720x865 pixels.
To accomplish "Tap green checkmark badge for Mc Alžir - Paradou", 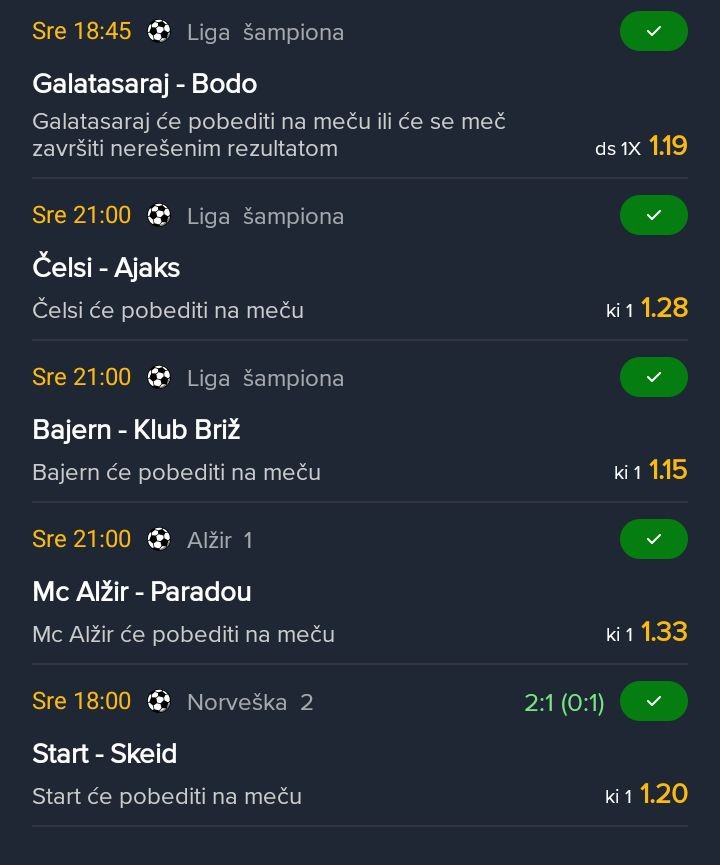I will [653, 539].
